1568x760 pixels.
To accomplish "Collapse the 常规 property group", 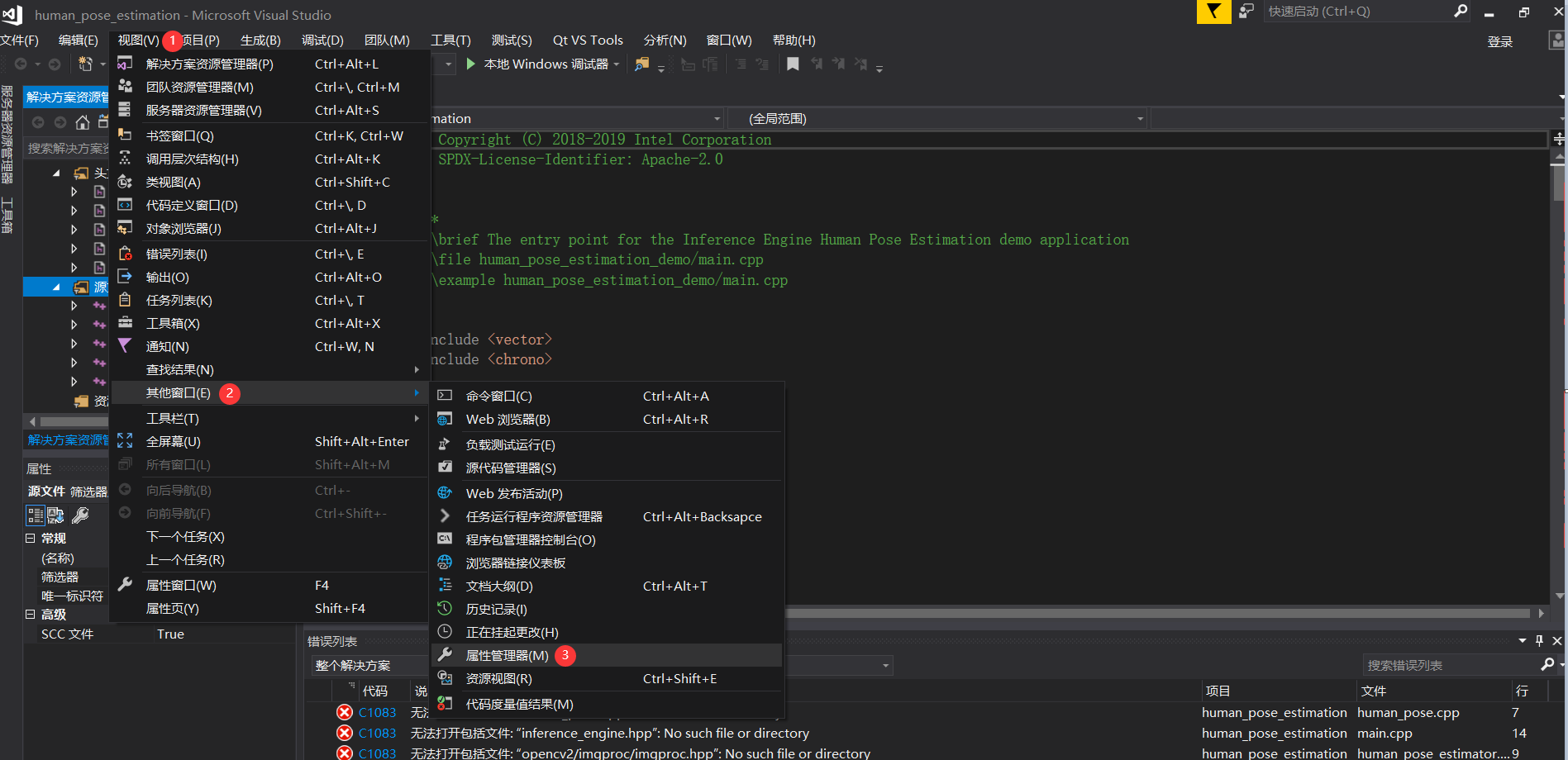I will tap(31, 538).
